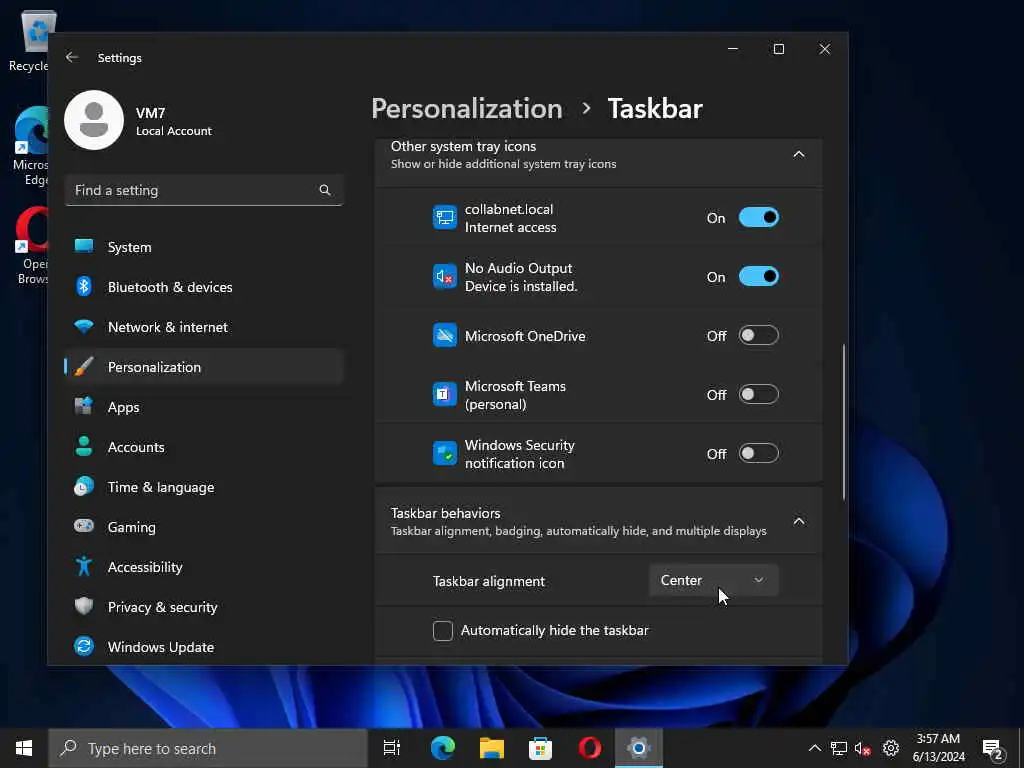Click the search magnifier in Find a setting
The width and height of the screenshot is (1024, 768).
325,190
